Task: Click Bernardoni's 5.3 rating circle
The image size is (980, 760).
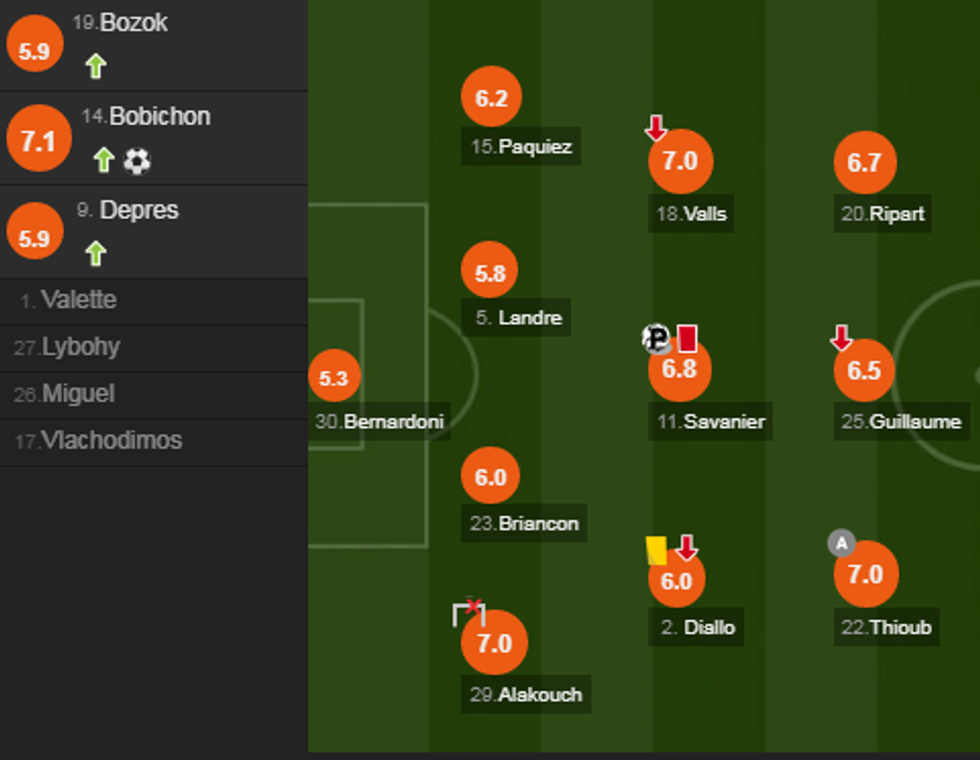Action: point(333,378)
